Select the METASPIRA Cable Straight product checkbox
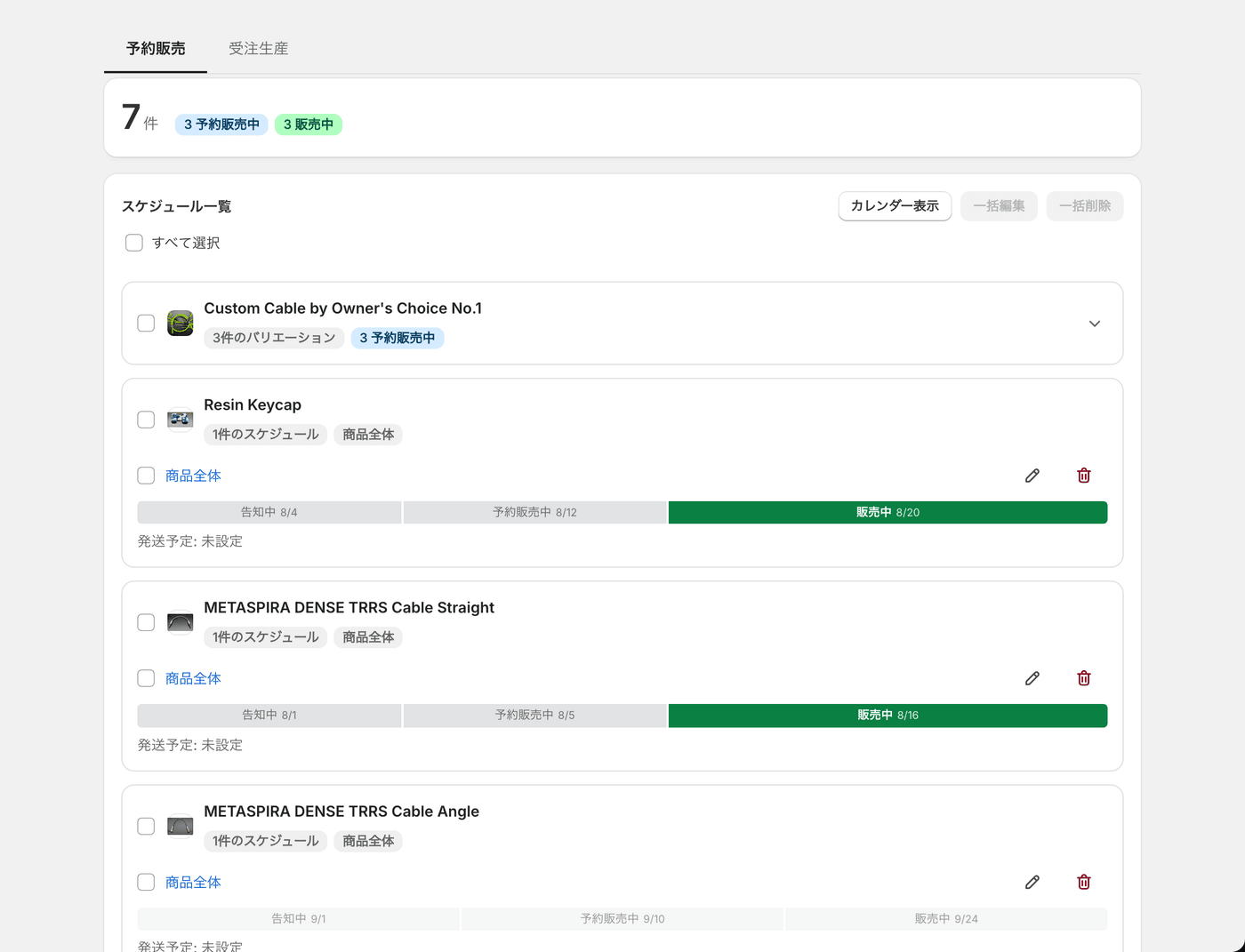The height and width of the screenshot is (952, 1245). pos(146,622)
